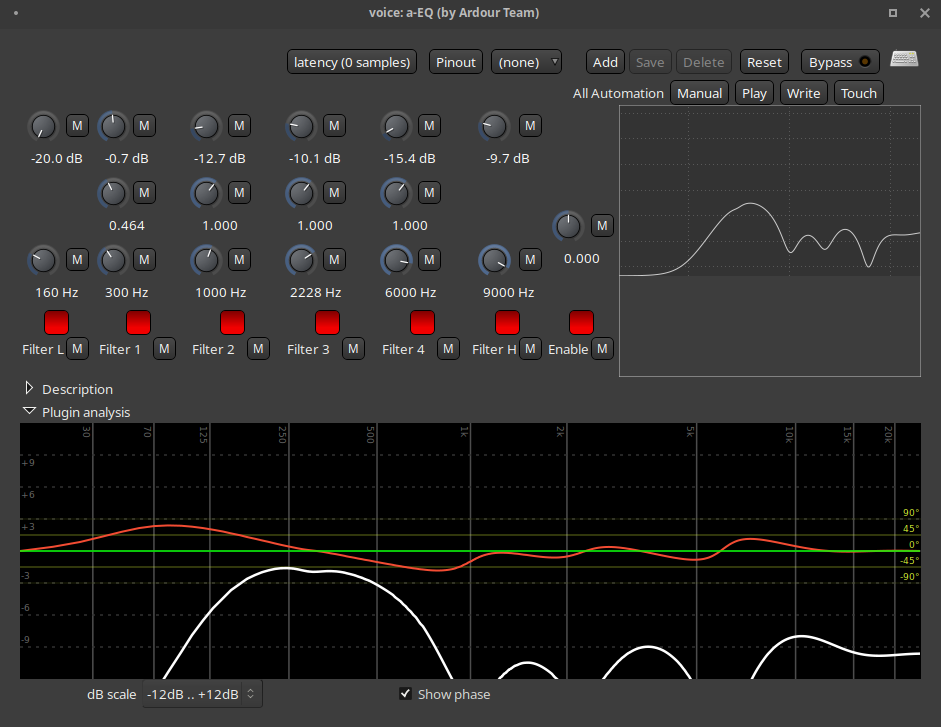Open the dB scale combo box

pyautogui.click(x=202, y=694)
